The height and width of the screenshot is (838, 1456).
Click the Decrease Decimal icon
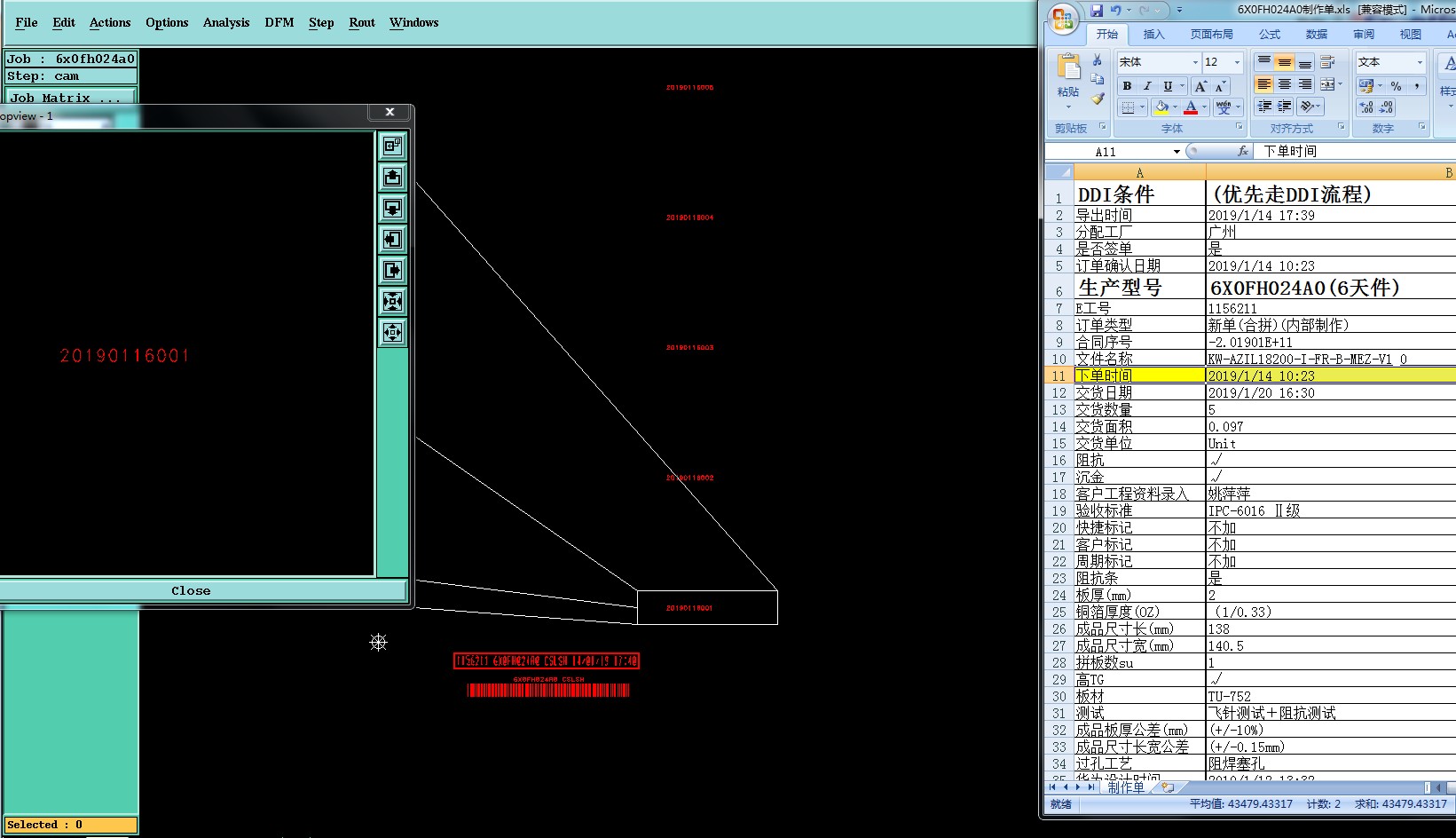pos(1386,107)
